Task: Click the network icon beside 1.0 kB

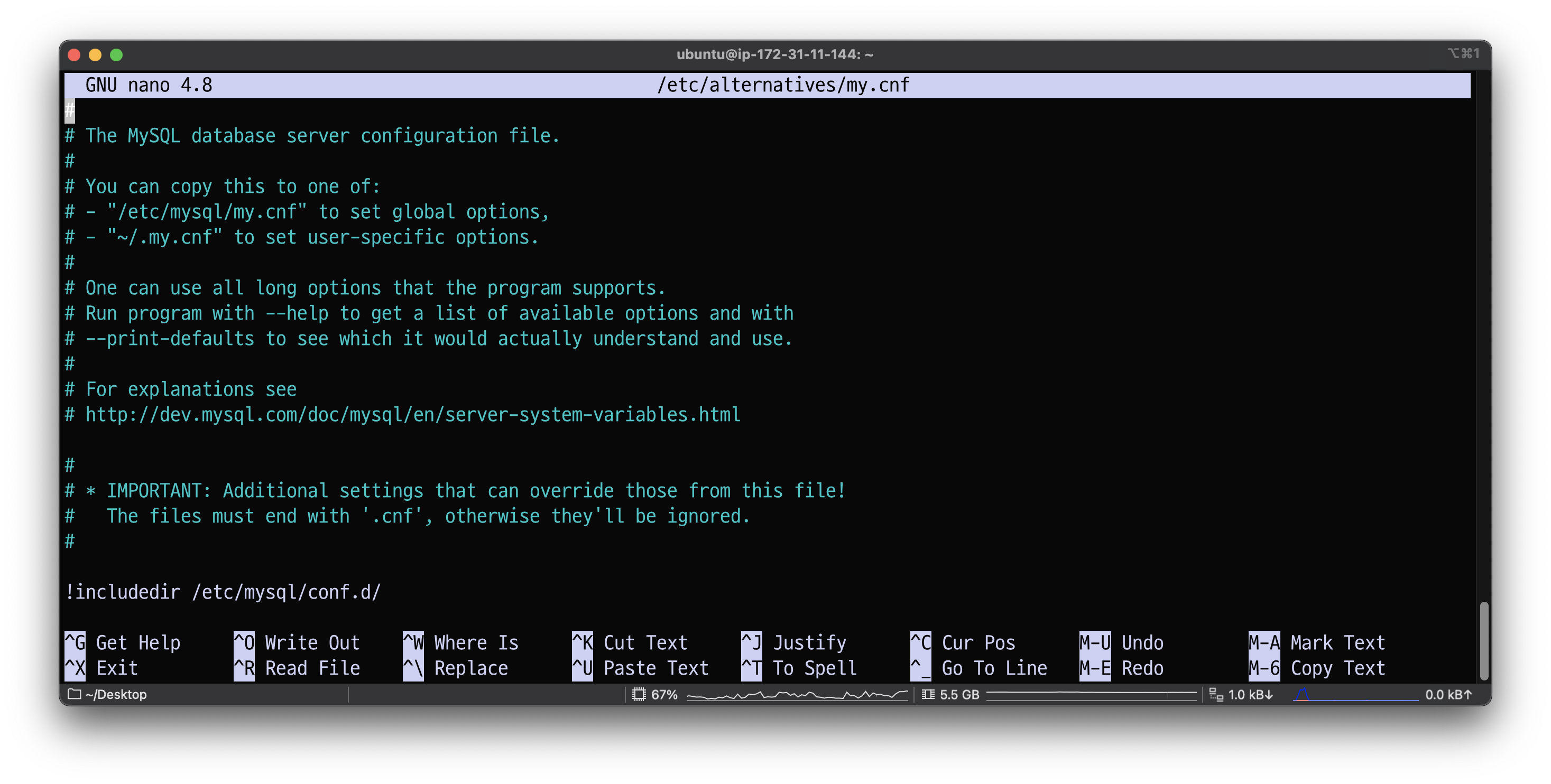Action: coord(1216,694)
